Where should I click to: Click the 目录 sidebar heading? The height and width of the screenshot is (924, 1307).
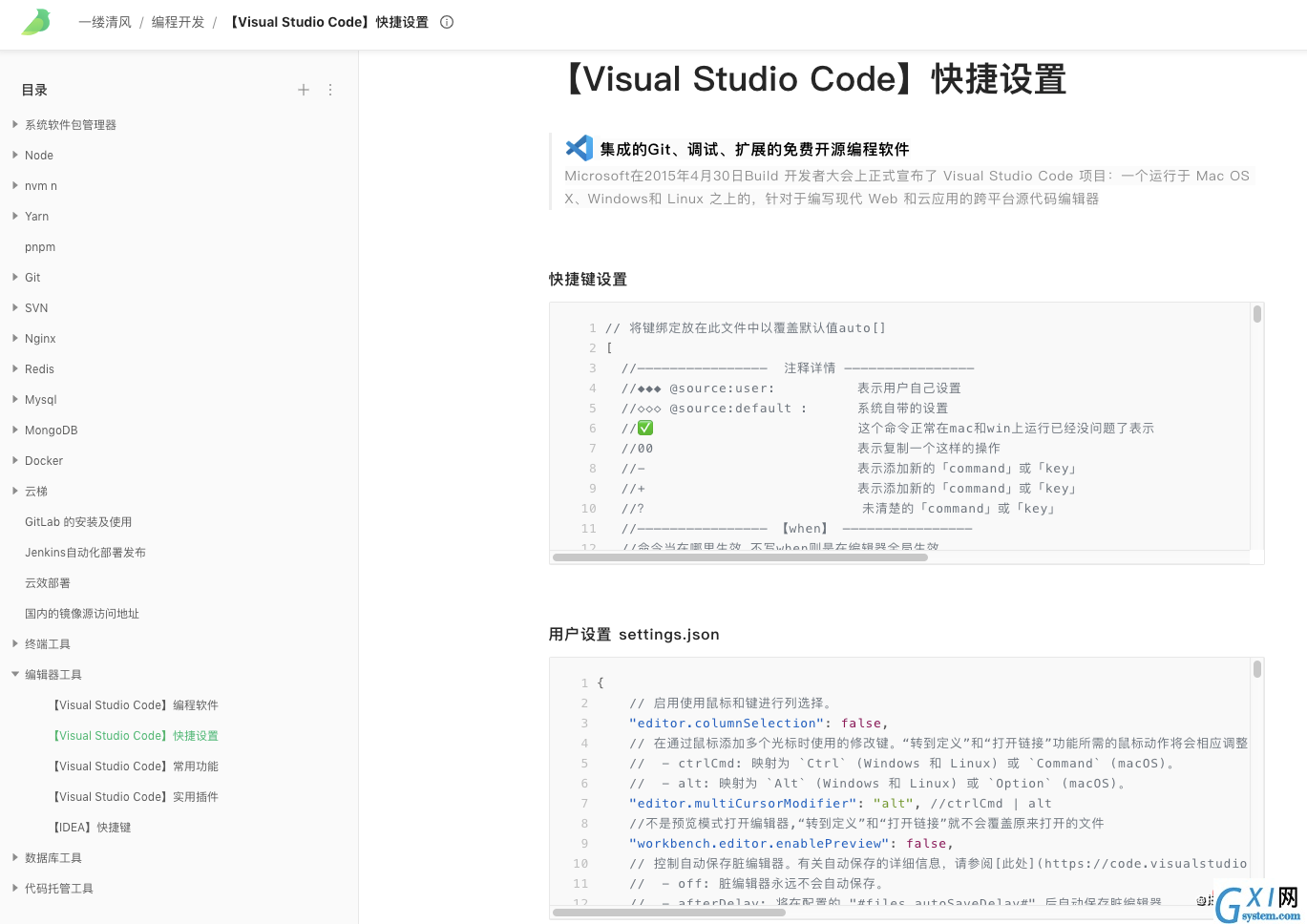pyautogui.click(x=34, y=90)
